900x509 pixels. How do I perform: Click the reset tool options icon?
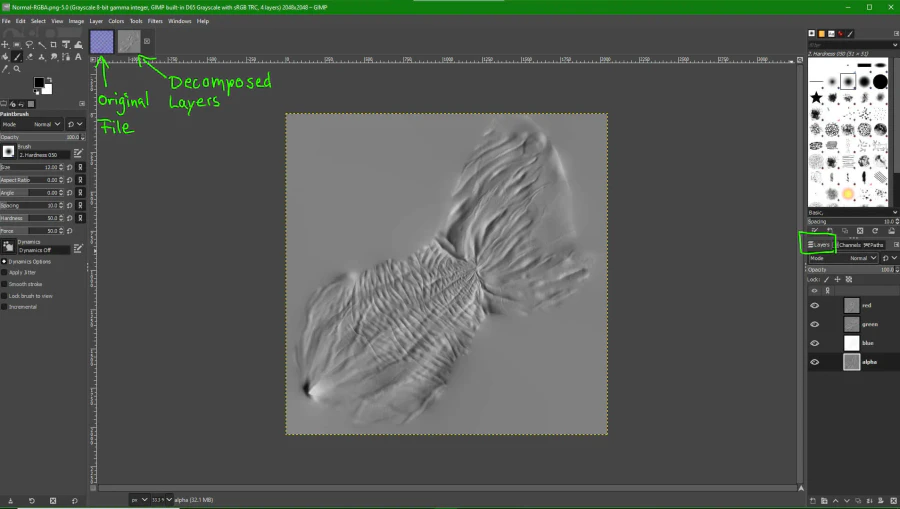pos(75,500)
